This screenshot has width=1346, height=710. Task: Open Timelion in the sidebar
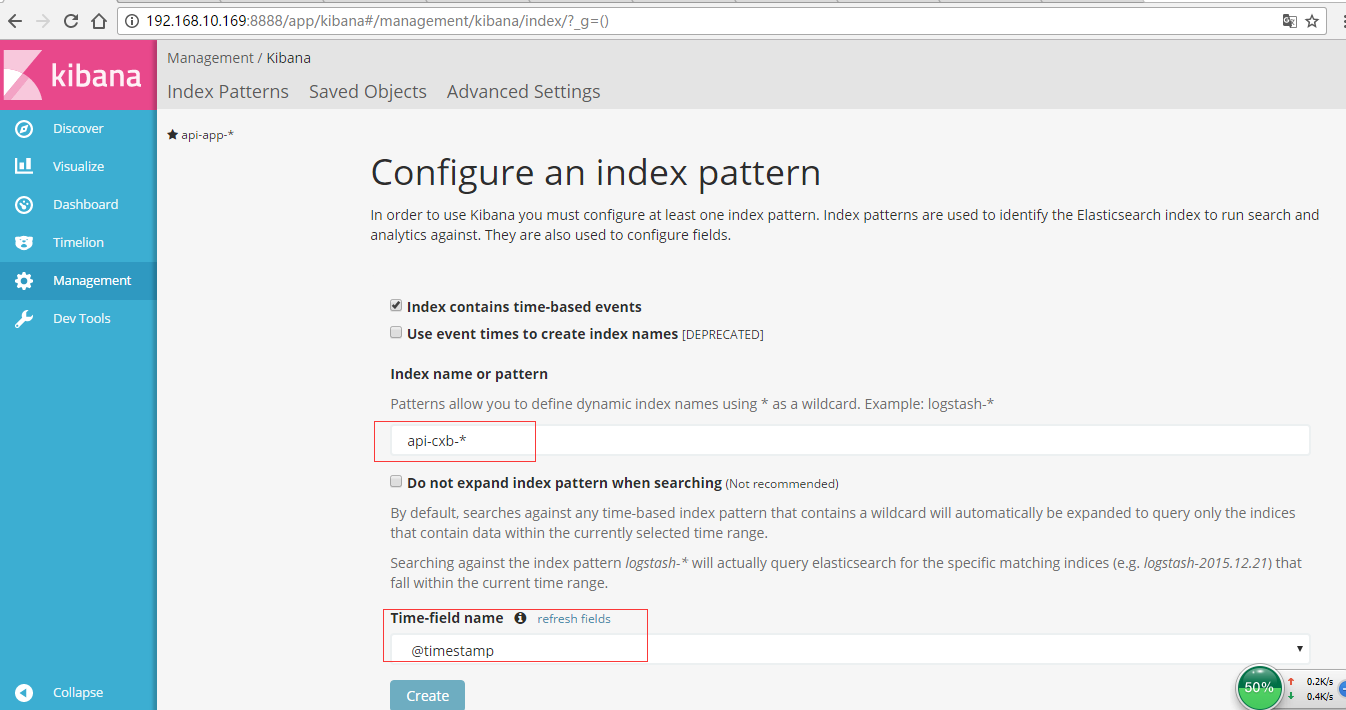click(x=78, y=243)
